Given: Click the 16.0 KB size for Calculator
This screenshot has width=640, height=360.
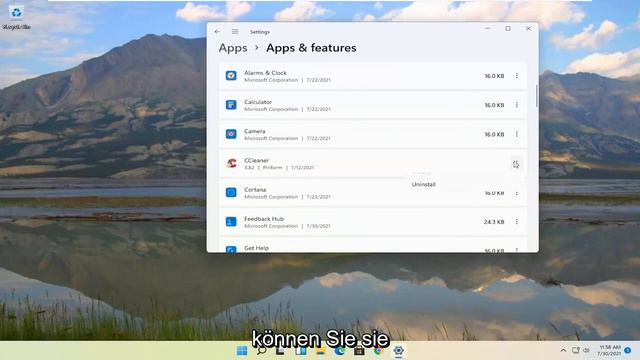Looking at the screenshot, I should pyautogui.click(x=494, y=105).
